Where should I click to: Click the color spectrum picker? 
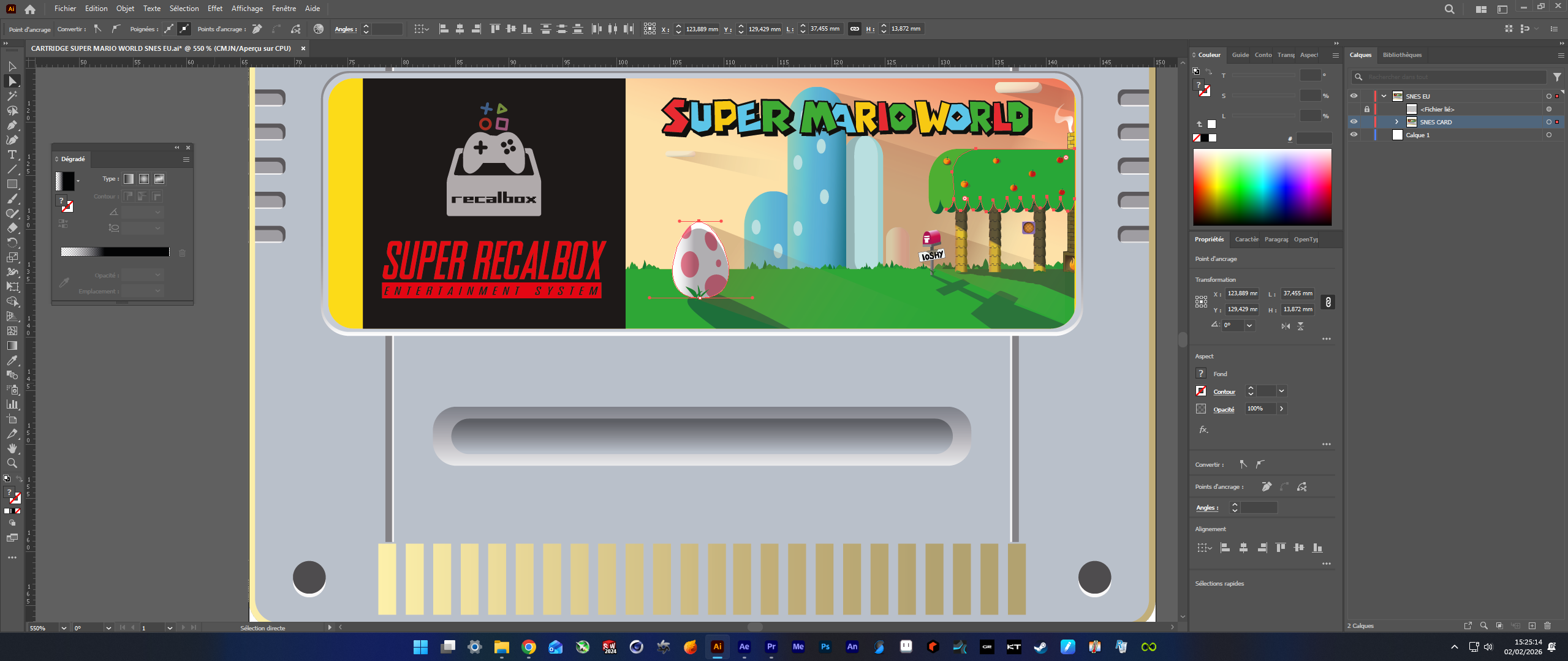coord(1262,187)
